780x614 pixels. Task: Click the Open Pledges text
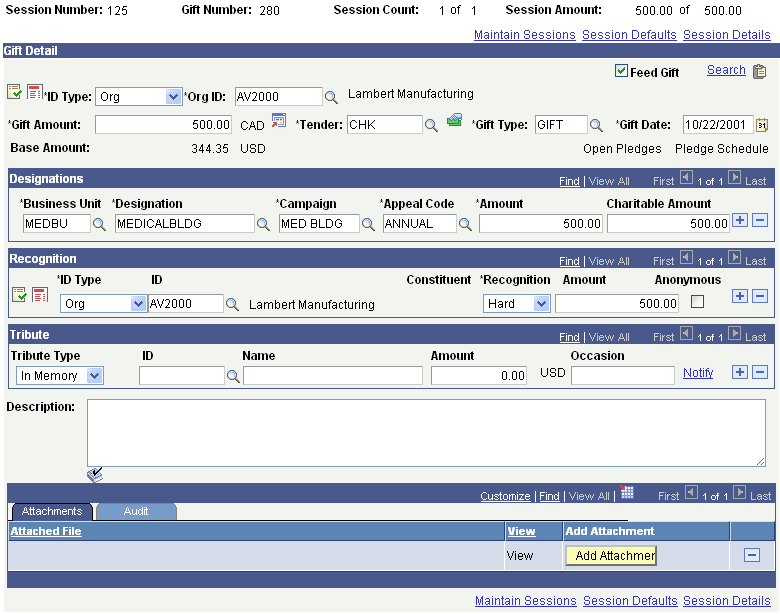coord(622,149)
